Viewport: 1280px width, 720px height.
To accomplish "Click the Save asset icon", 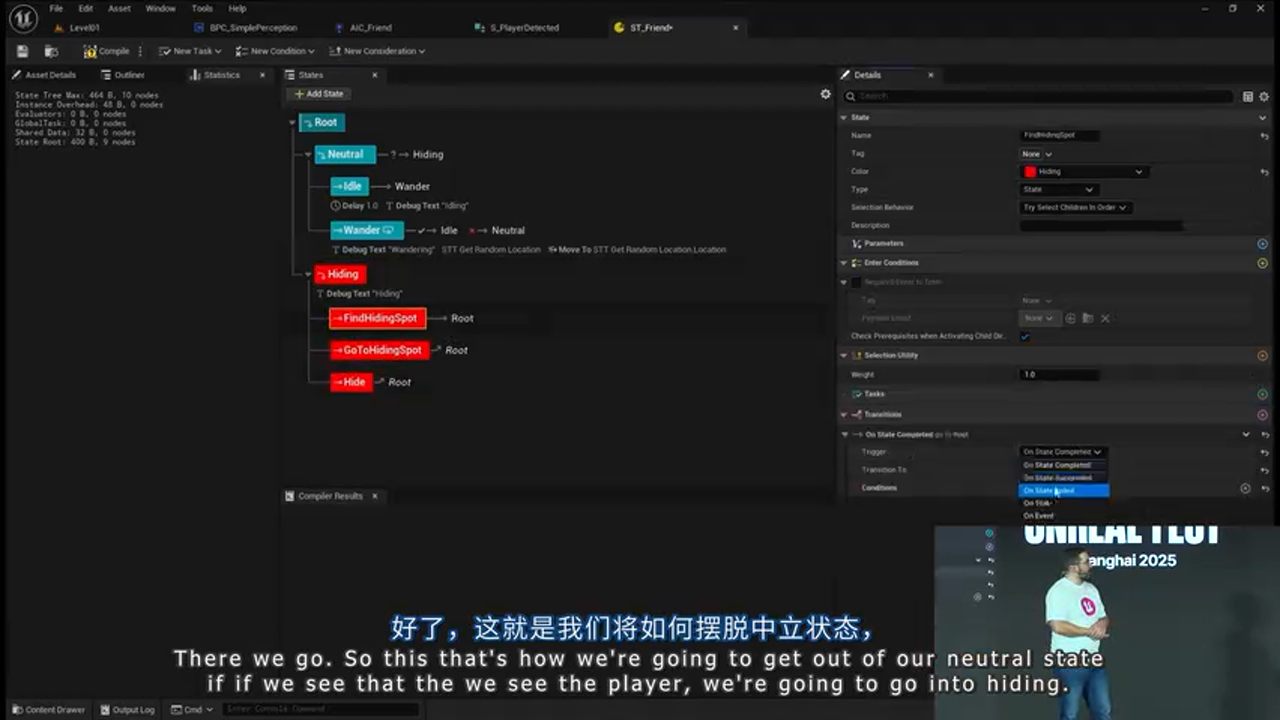I will pos(22,51).
